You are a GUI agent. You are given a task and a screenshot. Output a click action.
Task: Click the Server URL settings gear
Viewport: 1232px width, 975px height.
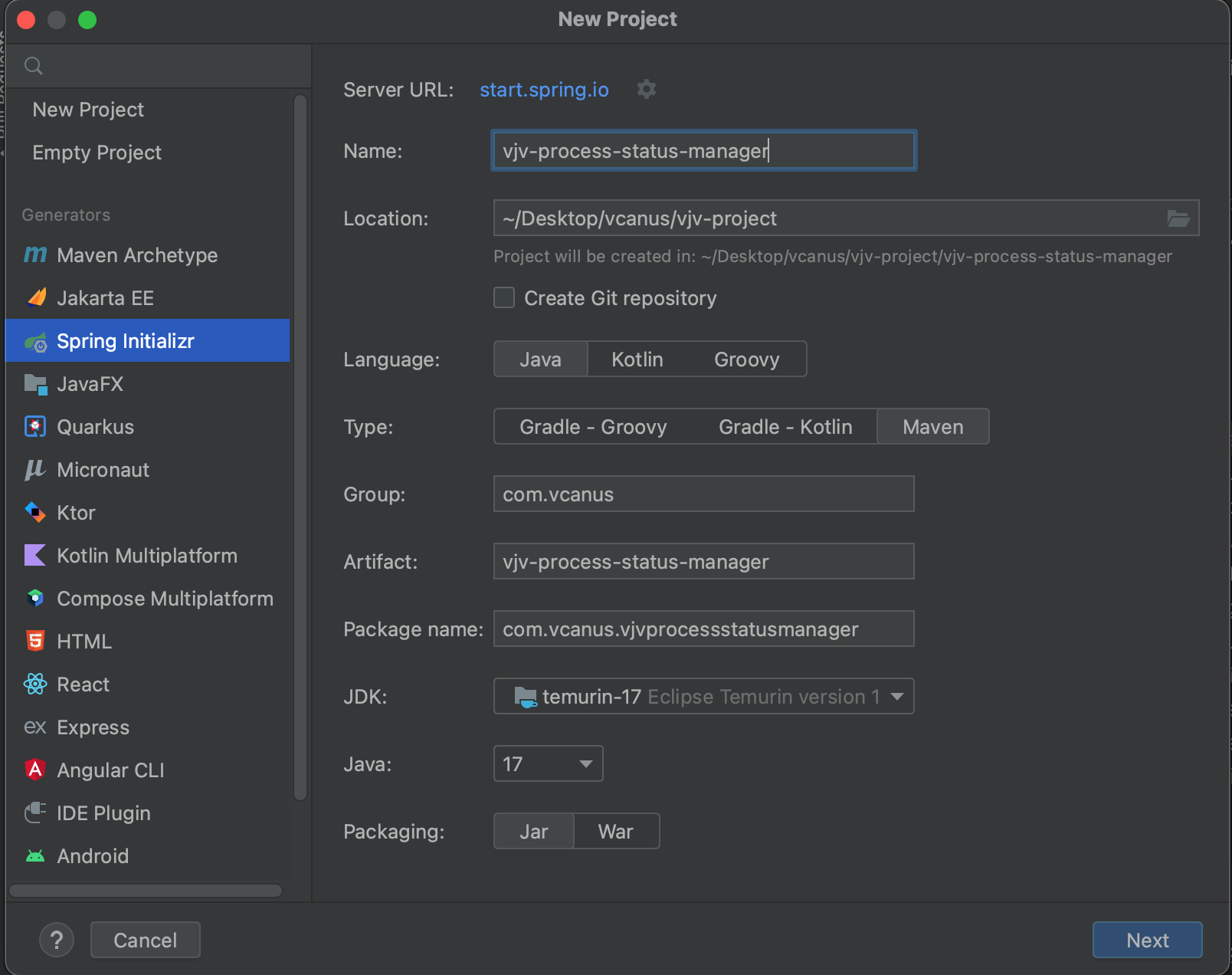pyautogui.click(x=646, y=90)
